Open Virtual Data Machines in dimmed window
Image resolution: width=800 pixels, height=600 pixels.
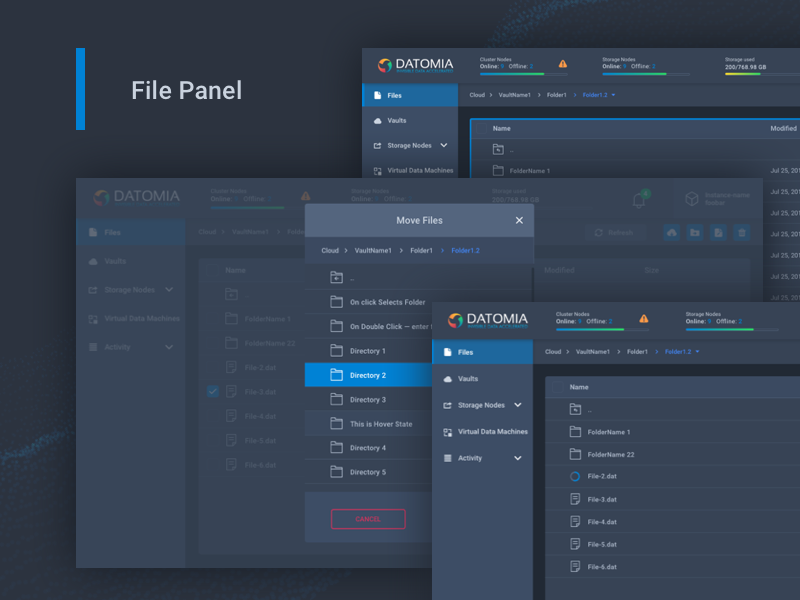pos(142,318)
